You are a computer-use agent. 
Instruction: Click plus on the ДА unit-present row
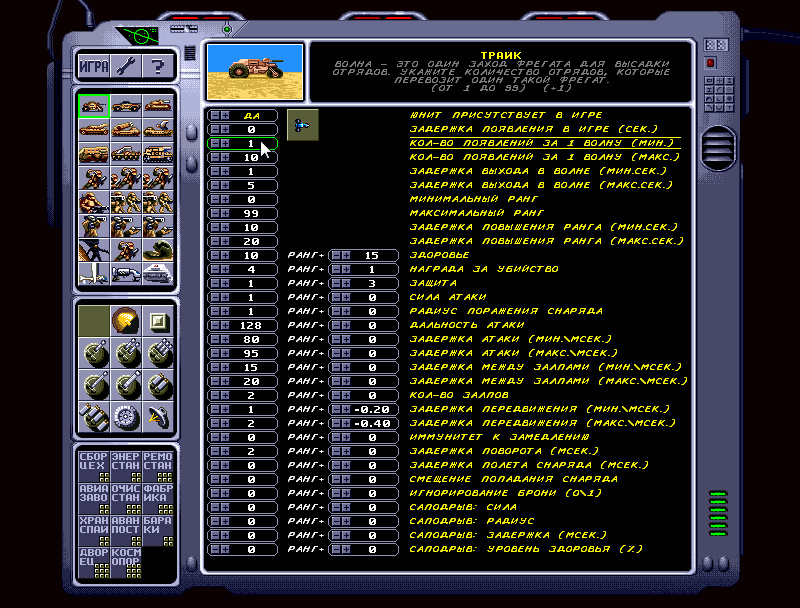click(225, 115)
